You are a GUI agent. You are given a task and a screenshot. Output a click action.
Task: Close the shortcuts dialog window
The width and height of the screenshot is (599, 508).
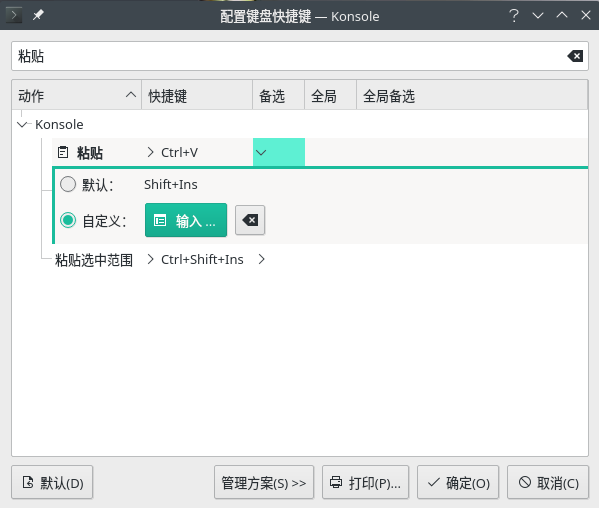(x=586, y=15)
